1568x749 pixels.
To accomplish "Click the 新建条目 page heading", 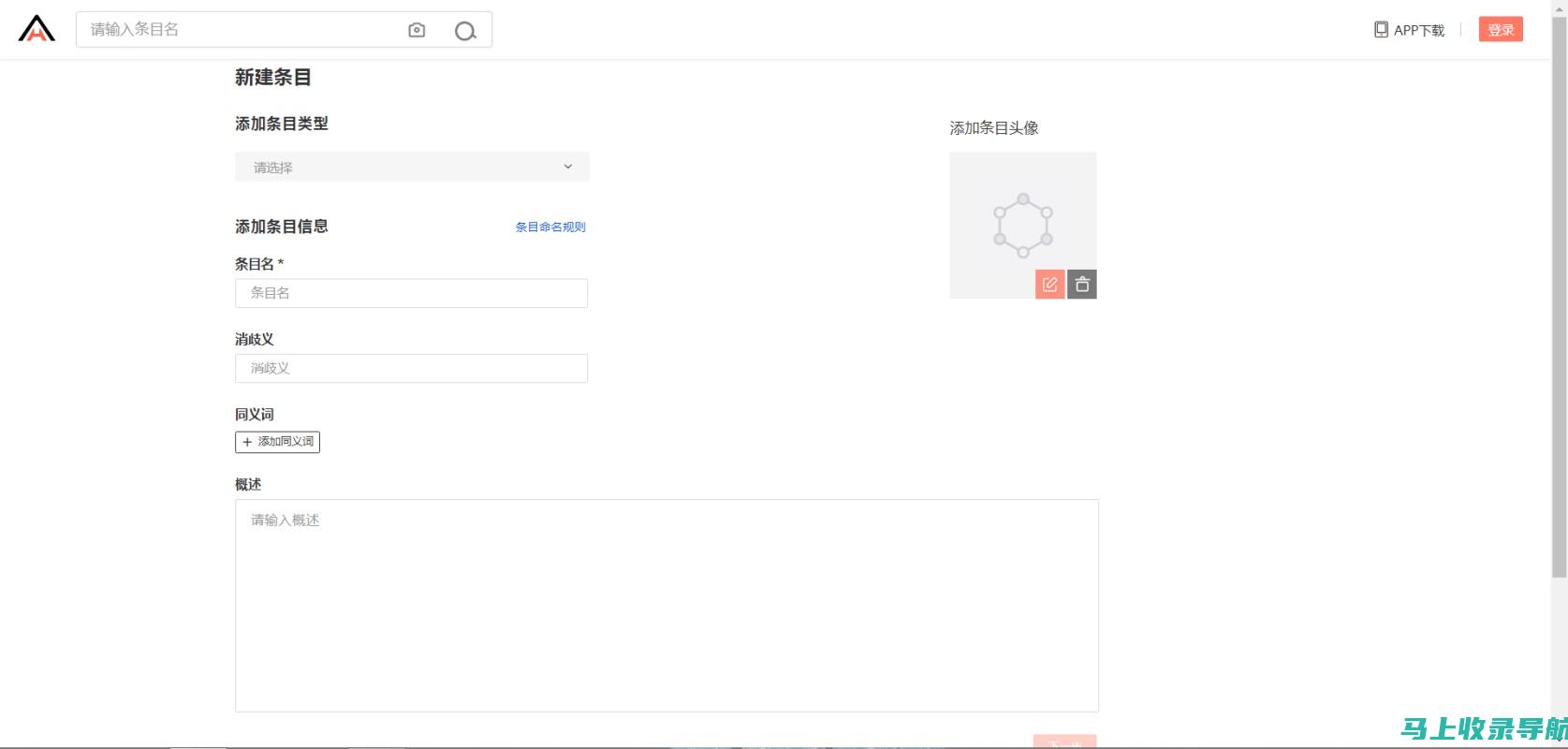I will coord(273,78).
